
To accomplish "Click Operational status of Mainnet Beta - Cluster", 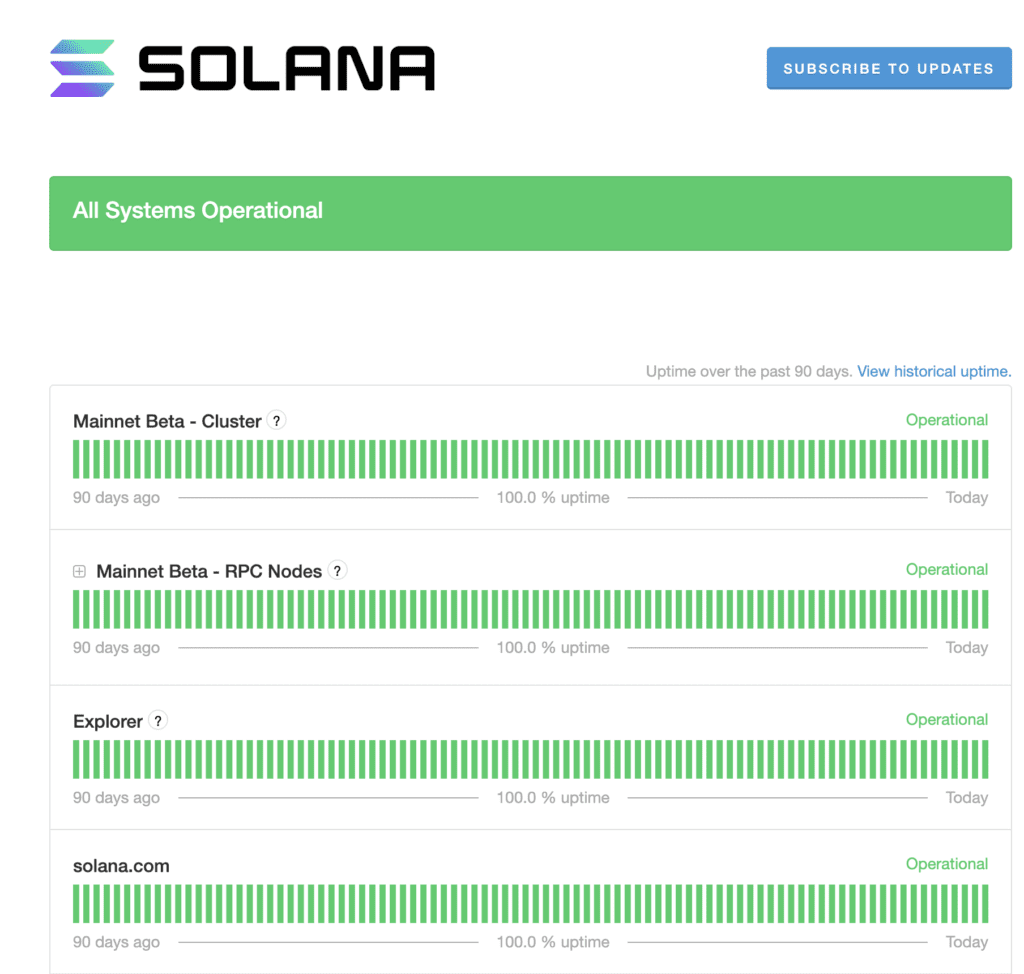I will point(946,420).
